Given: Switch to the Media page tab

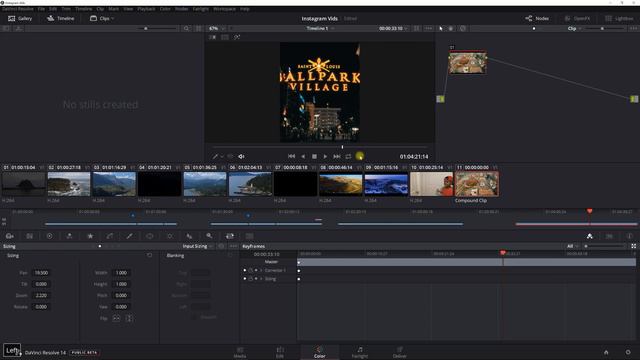Looking at the screenshot, I should [240, 352].
